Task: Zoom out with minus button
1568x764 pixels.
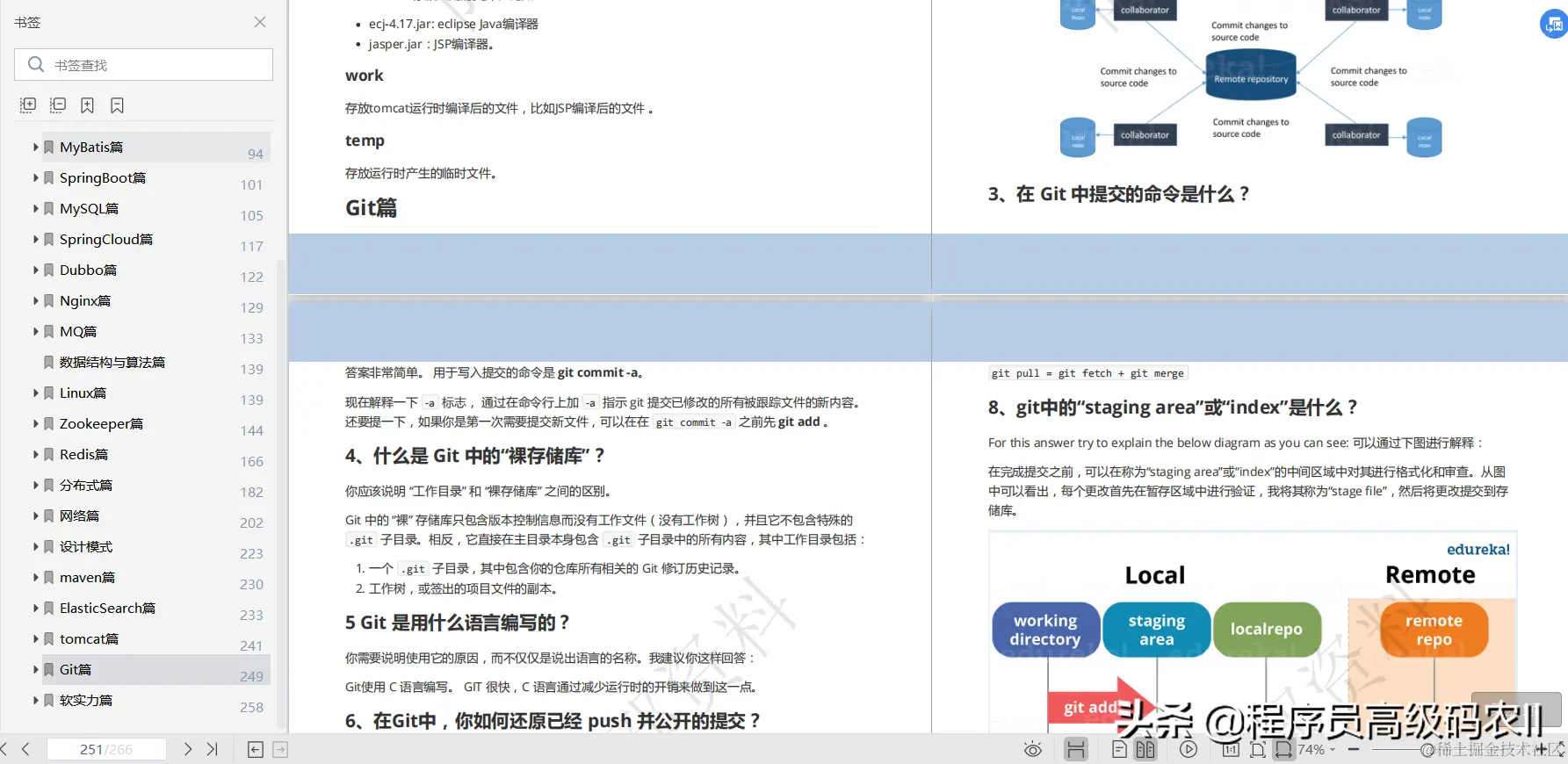Action: [1354, 749]
